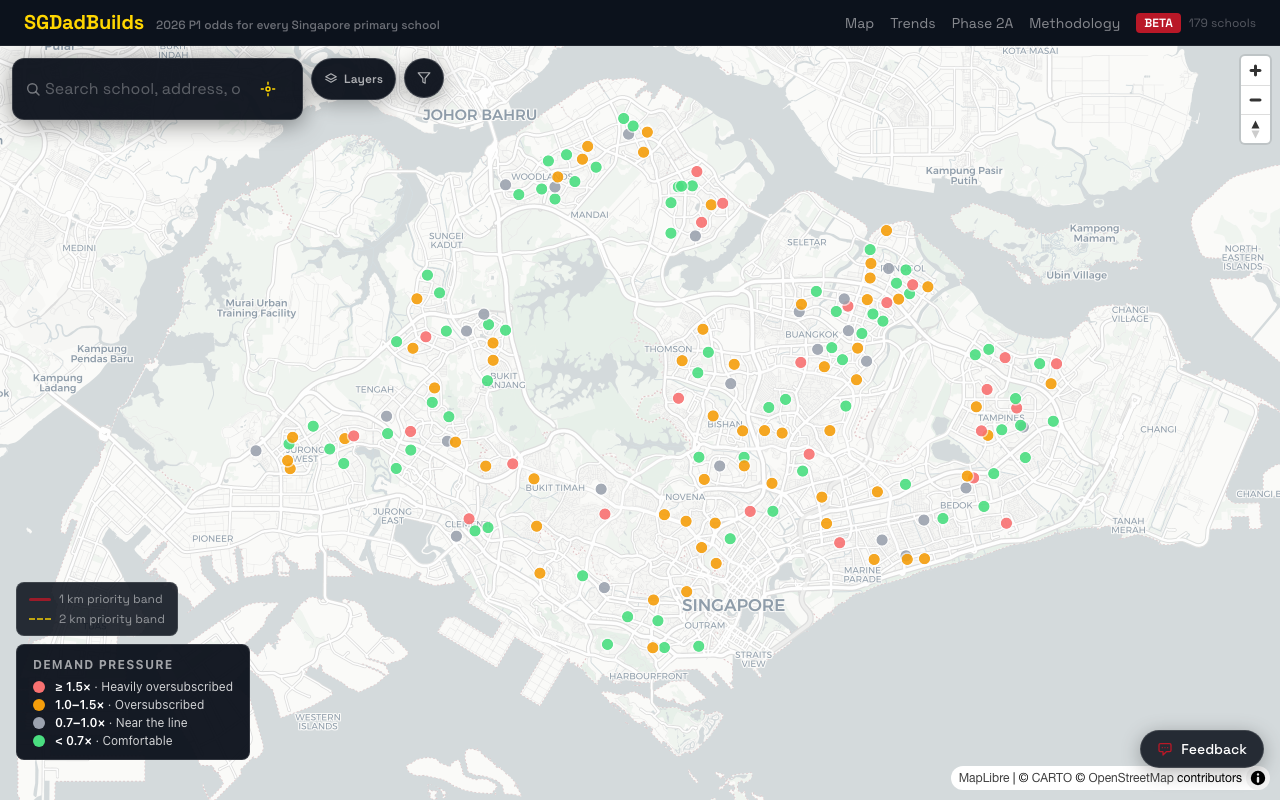
Task: Click the Ubin Village map label
Action: click(x=1077, y=275)
